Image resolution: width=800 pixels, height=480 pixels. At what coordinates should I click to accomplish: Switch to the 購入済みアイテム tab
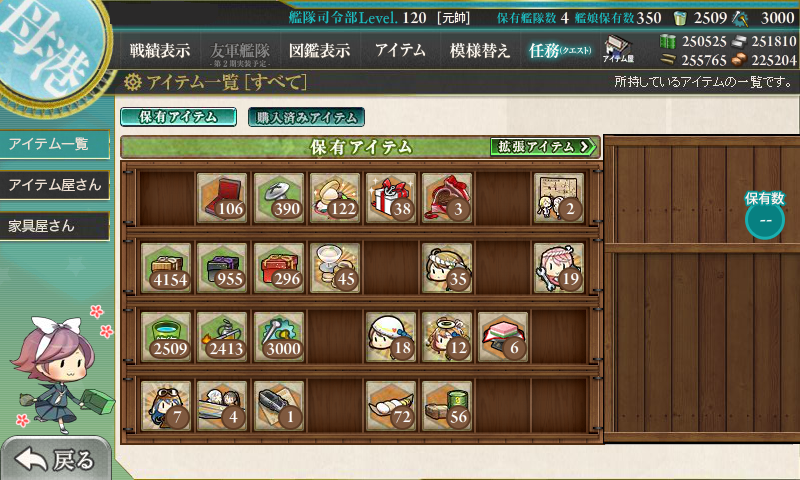coord(306,117)
